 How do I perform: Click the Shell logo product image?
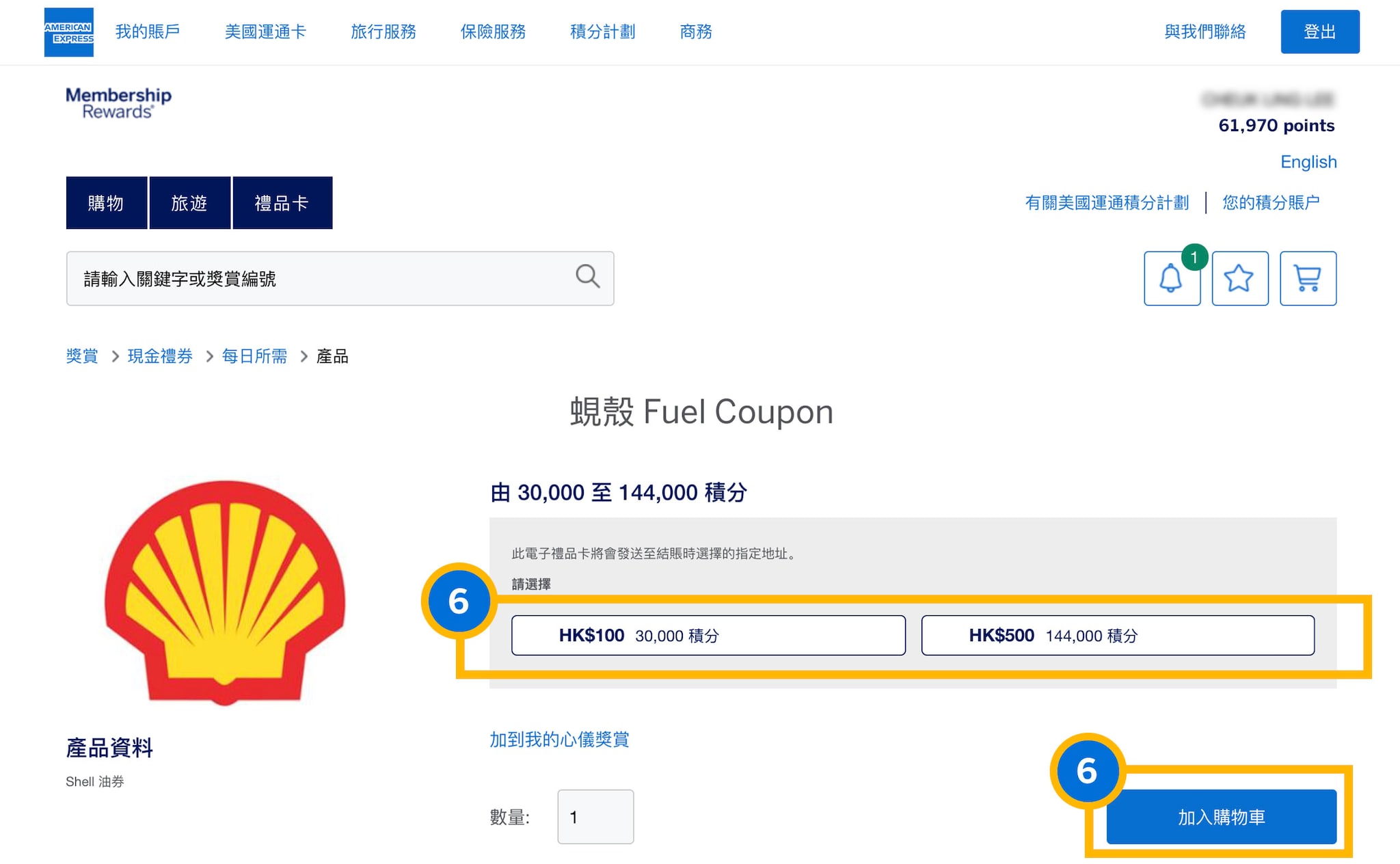(225, 592)
